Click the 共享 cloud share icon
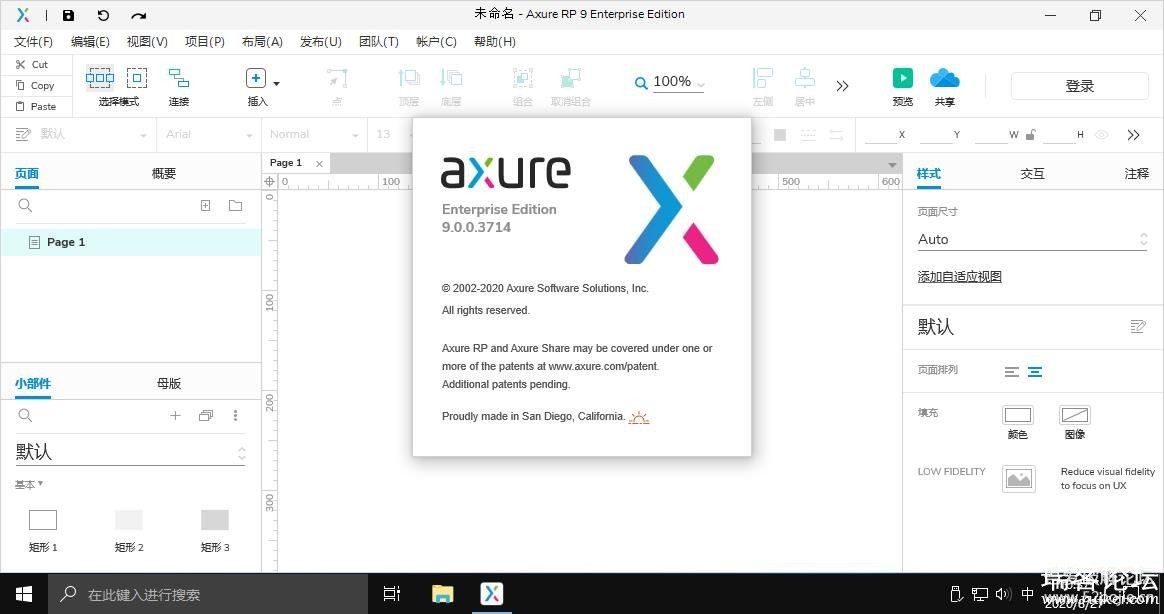The height and width of the screenshot is (614, 1164). tap(944, 78)
